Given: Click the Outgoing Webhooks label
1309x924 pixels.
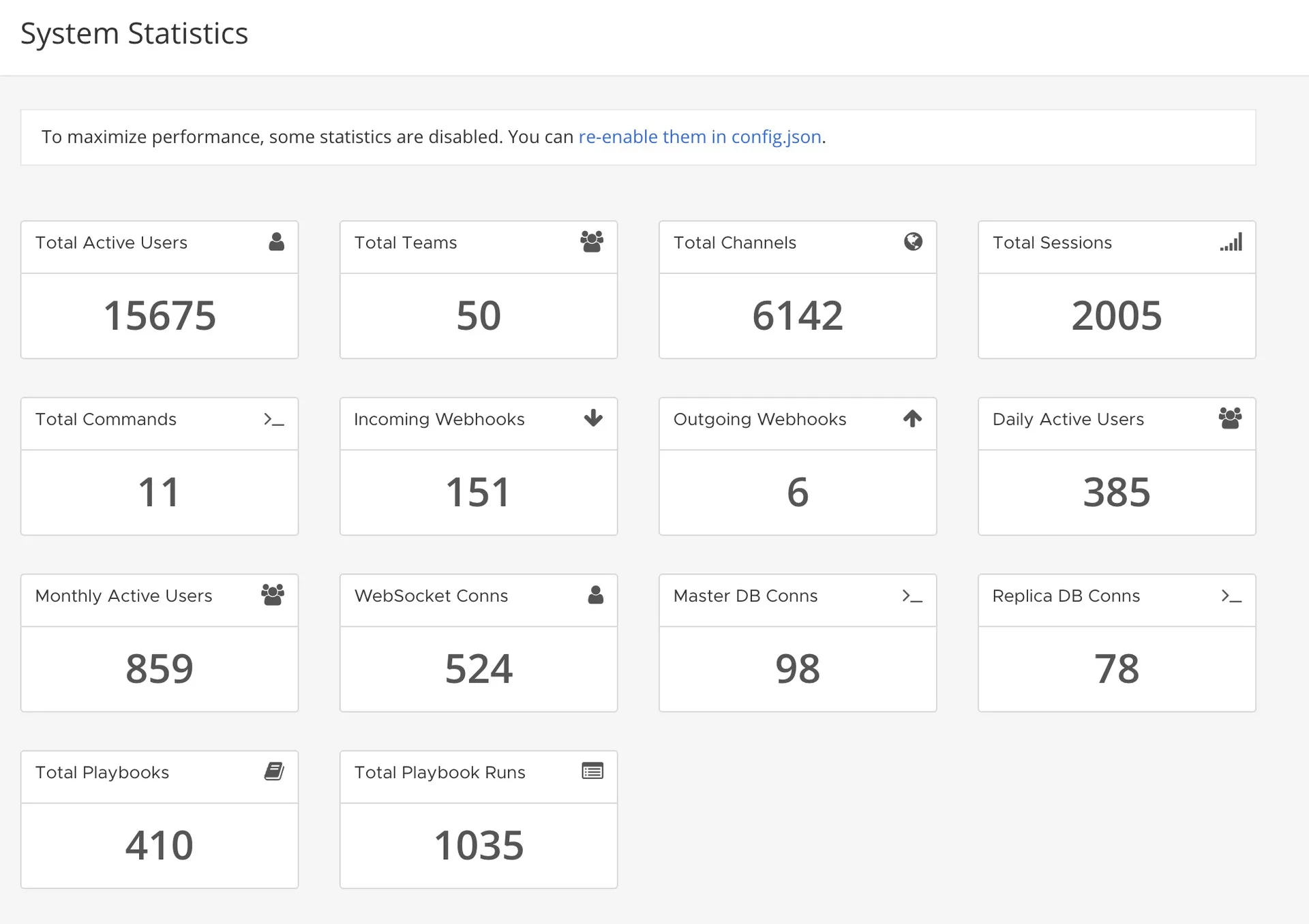Looking at the screenshot, I should [x=759, y=420].
